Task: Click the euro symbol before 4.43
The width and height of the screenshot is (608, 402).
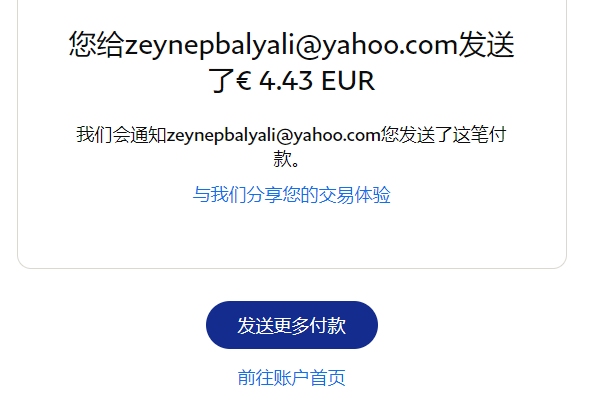Action: point(244,81)
